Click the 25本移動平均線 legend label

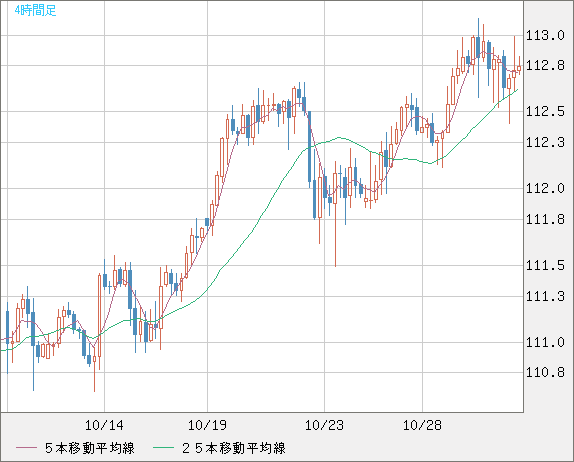point(234,448)
